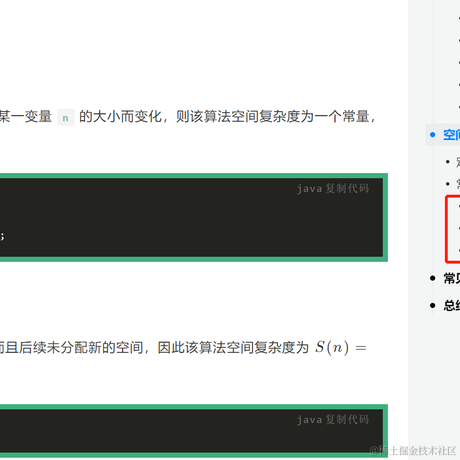The height and width of the screenshot is (460, 460).
Task: Click the words '某一变量' before the n chip
Action: click(x=26, y=117)
